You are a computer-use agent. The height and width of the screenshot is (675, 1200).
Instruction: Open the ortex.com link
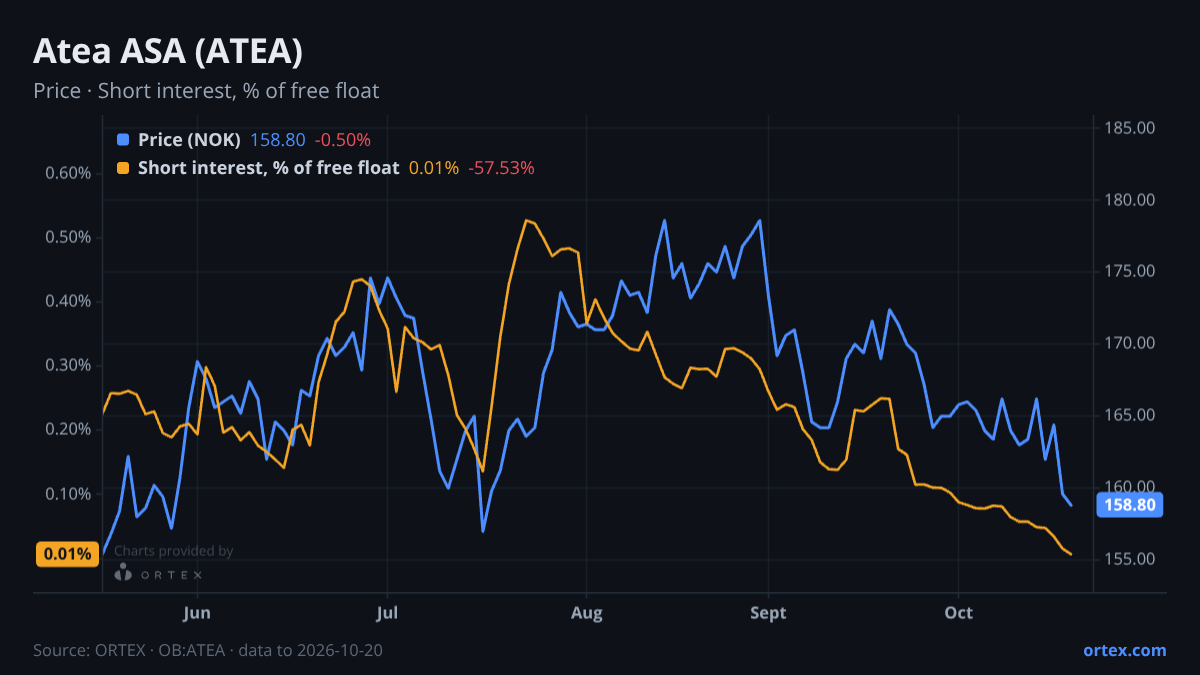point(1124,650)
